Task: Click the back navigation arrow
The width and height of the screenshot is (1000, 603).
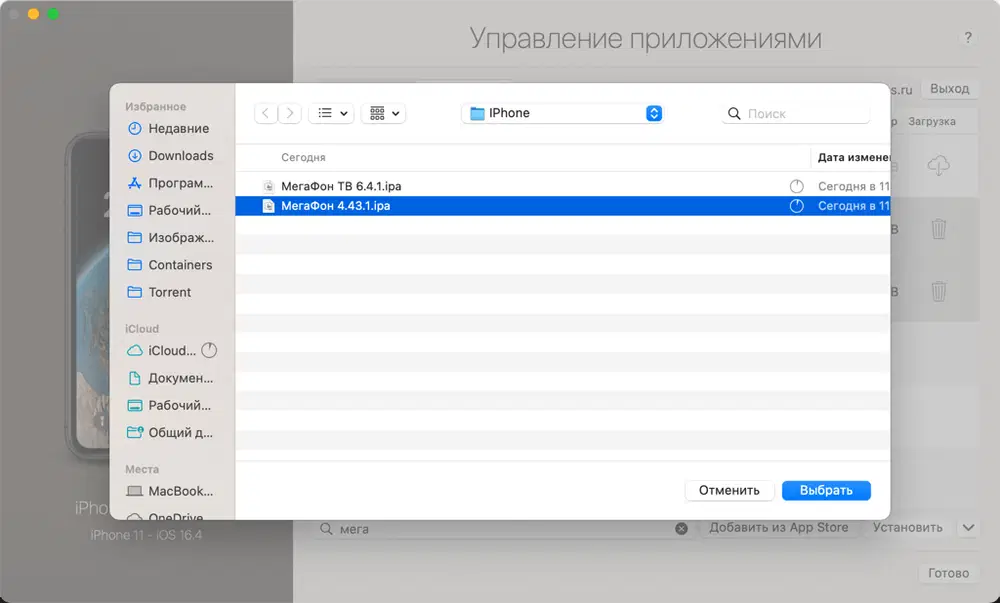Action: (x=266, y=113)
